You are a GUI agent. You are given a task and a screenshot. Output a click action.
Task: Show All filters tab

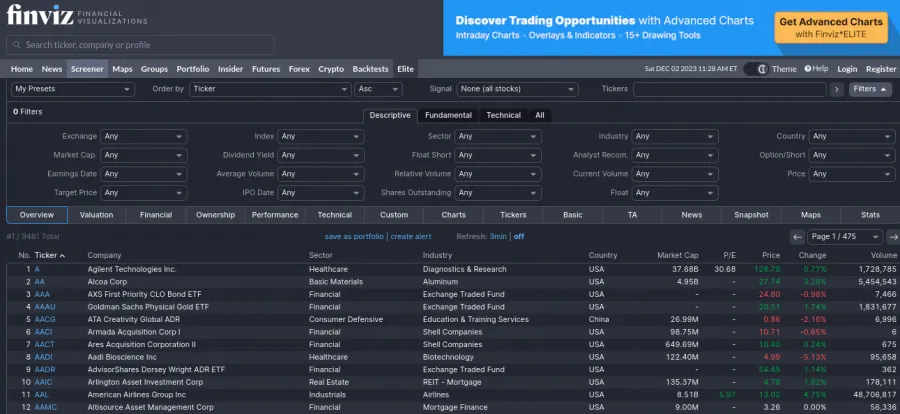540,115
